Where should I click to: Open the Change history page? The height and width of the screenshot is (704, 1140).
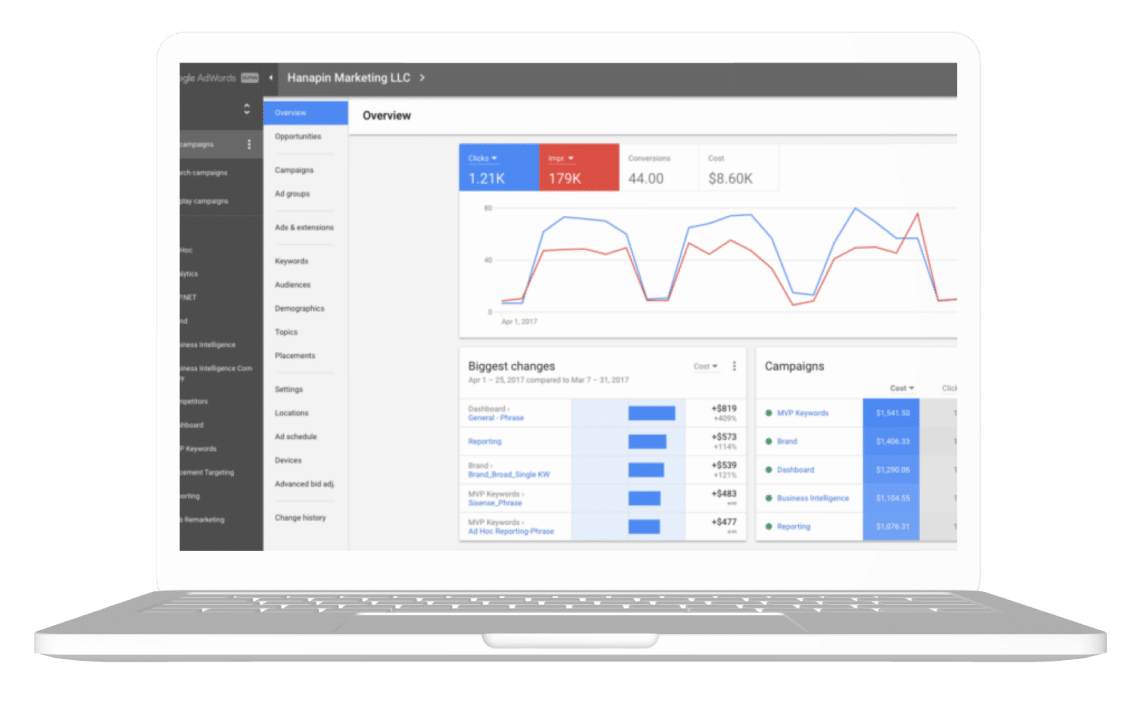tap(300, 518)
